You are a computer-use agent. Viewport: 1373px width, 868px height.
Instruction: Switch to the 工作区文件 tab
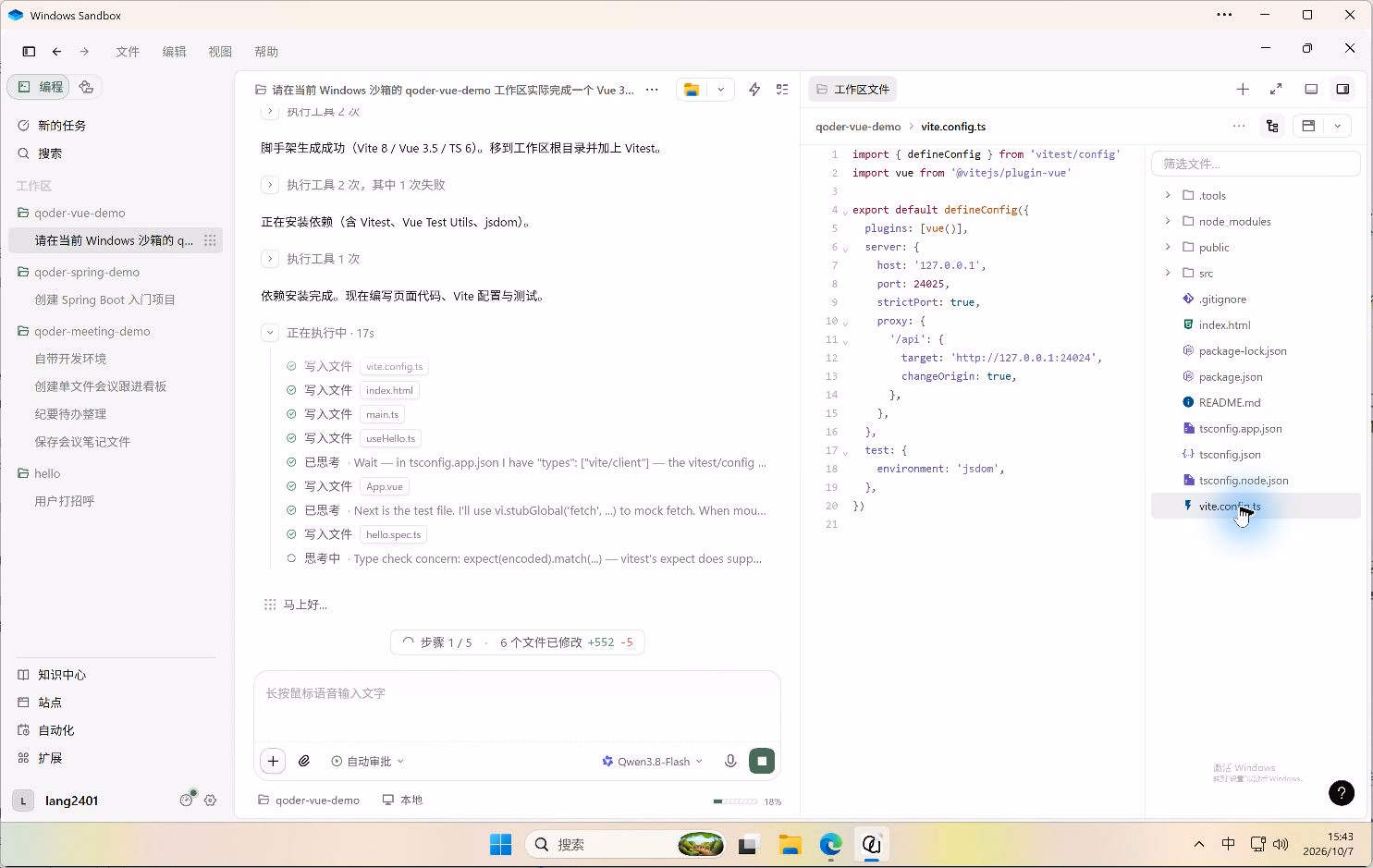(x=852, y=90)
